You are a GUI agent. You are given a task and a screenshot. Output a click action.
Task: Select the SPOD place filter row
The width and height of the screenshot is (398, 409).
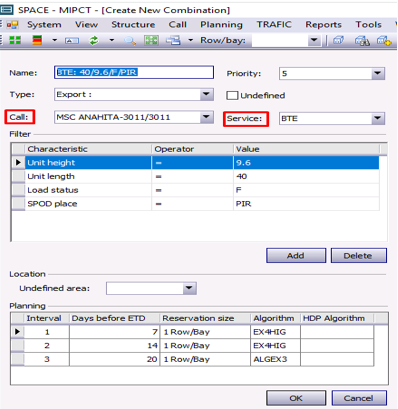pos(195,204)
